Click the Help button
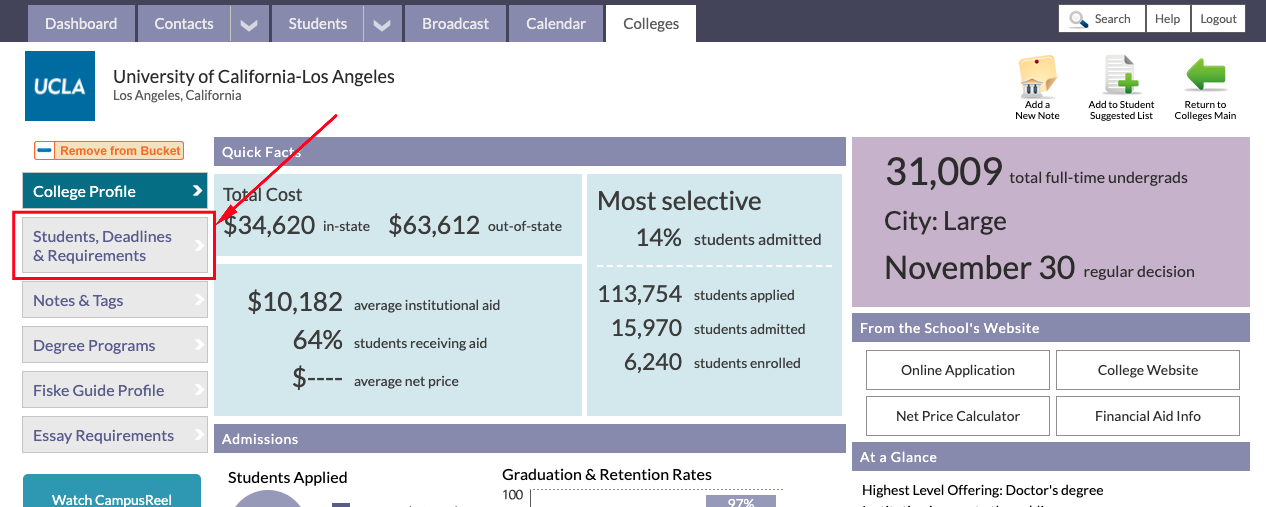1266x507 pixels. (1167, 19)
